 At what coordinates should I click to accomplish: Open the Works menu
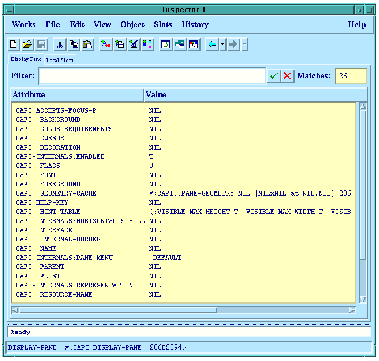point(24,24)
